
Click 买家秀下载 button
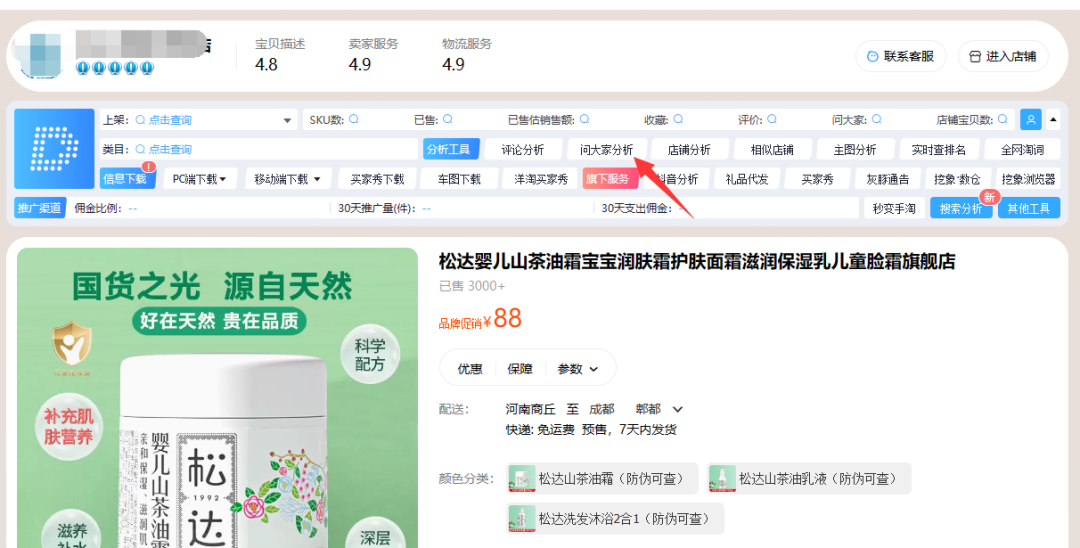377,179
